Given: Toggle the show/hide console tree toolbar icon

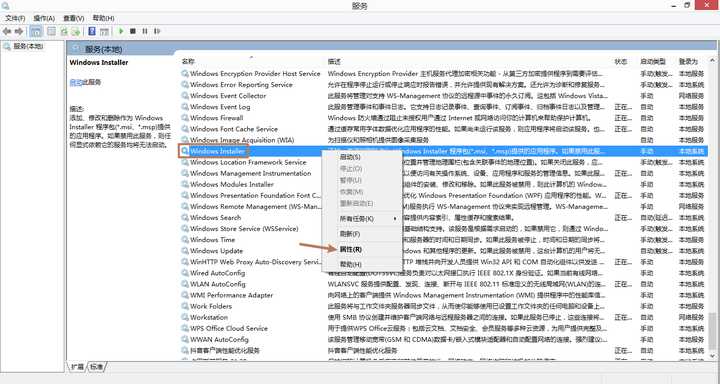Looking at the screenshot, I should (36, 31).
